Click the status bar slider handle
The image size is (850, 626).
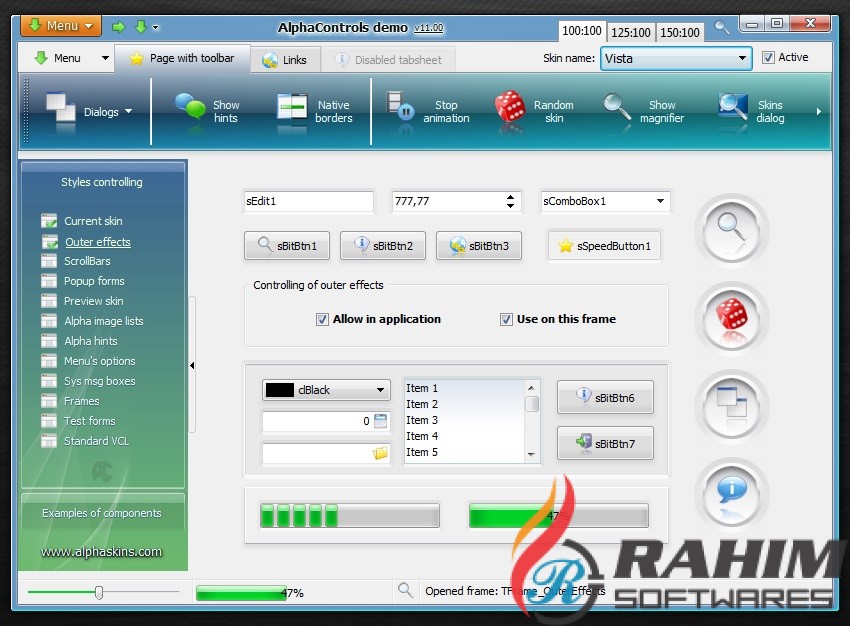pos(99,592)
